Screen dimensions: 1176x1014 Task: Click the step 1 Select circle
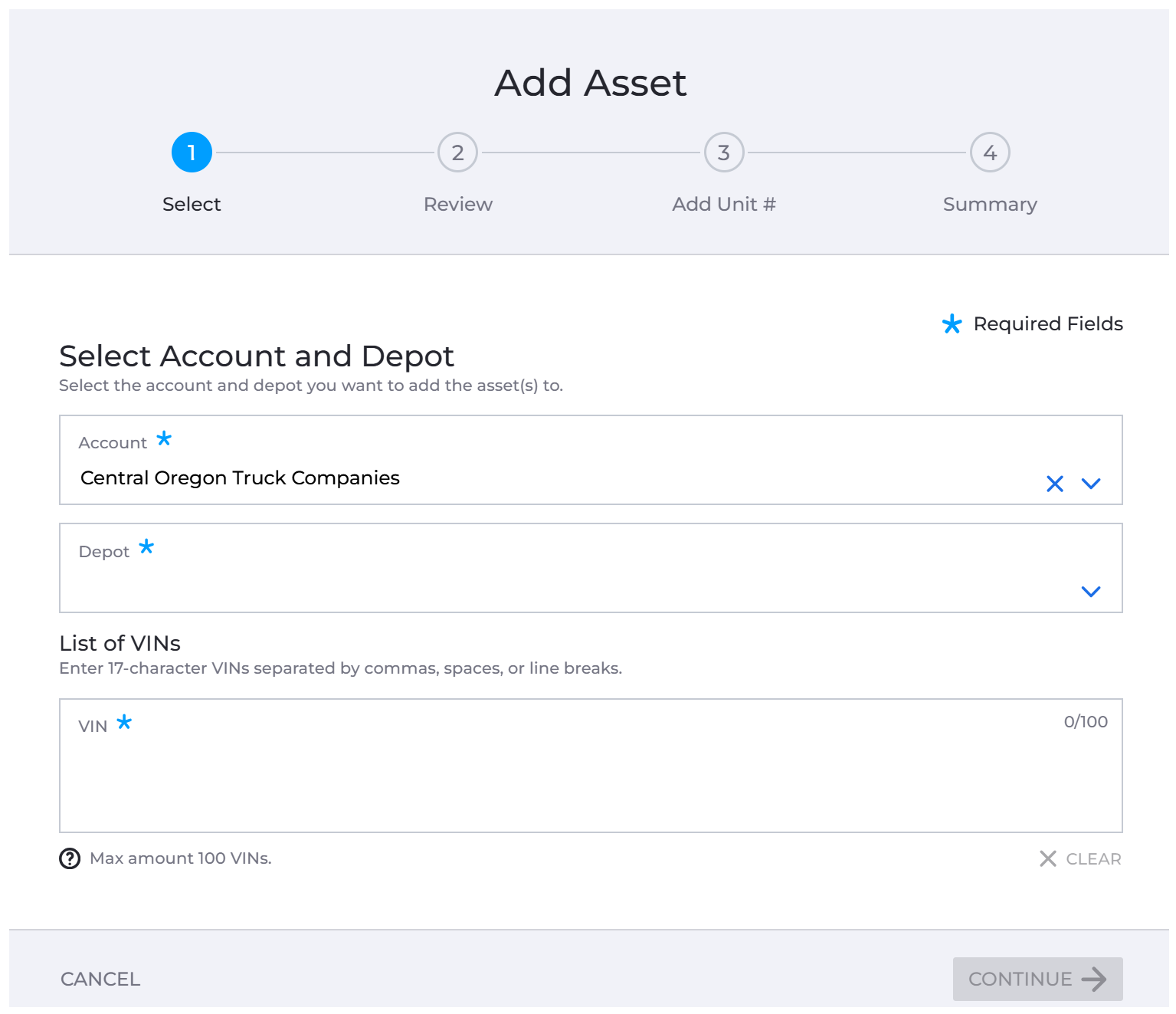(x=192, y=153)
